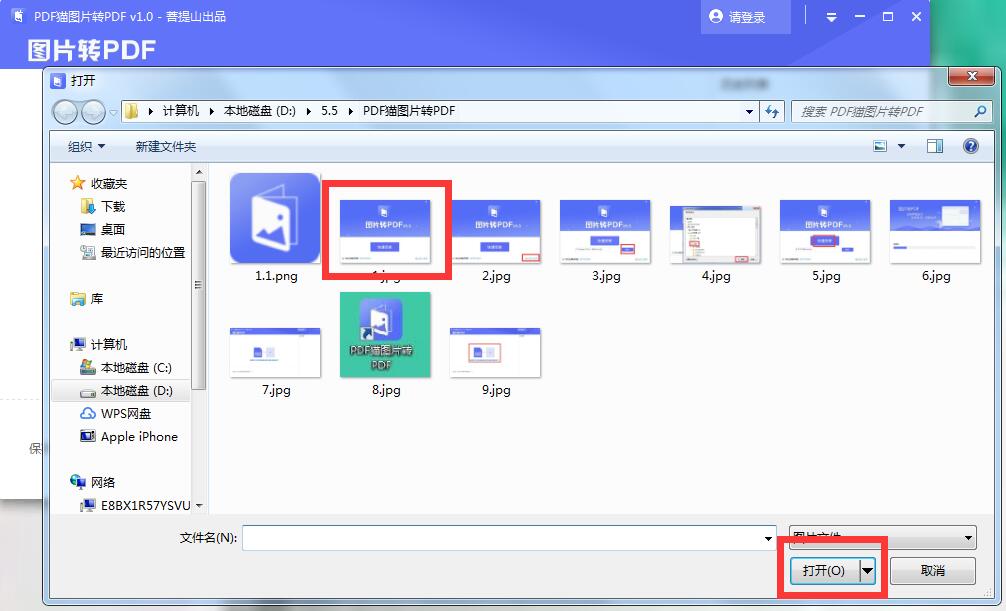Click the back navigation arrow button
Viewport: 1006px width, 611px height.
65,111
